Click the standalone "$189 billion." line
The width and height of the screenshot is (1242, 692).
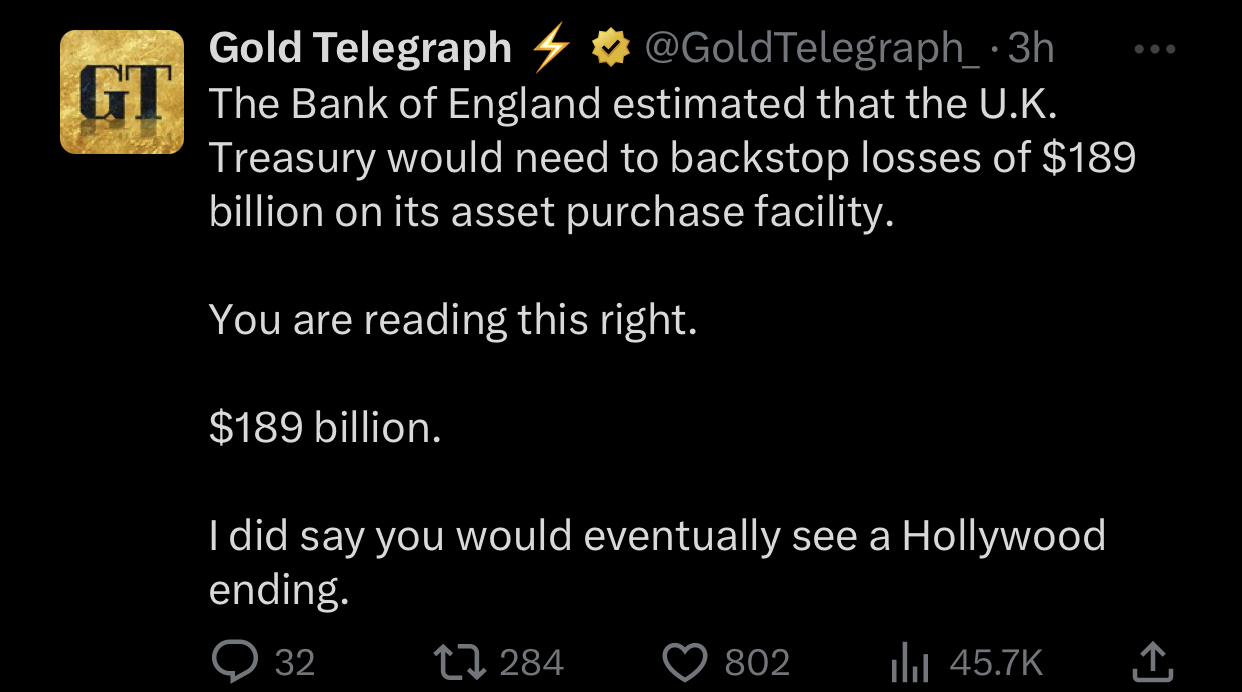coord(325,428)
